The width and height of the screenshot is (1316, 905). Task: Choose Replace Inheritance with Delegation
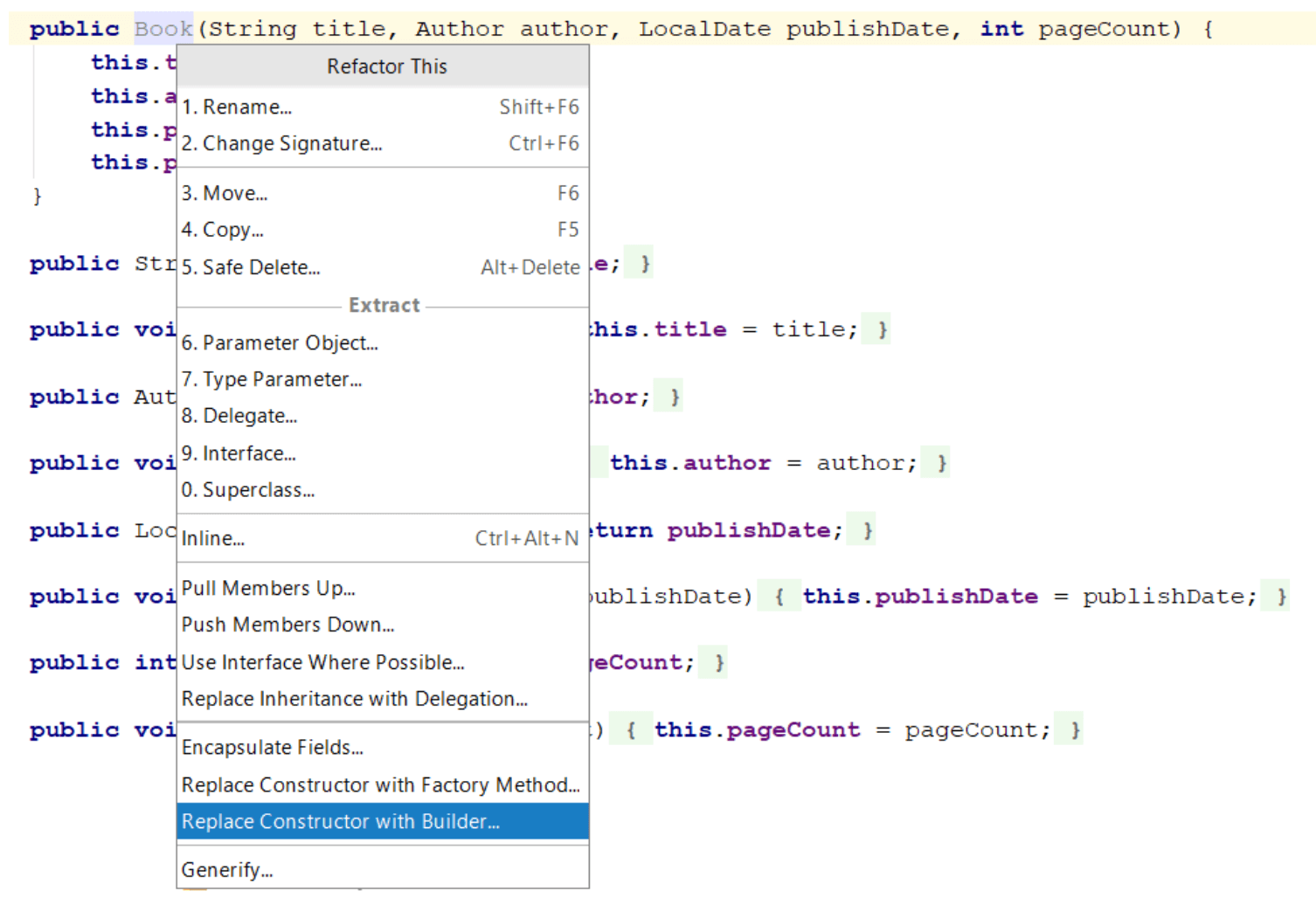pos(354,699)
